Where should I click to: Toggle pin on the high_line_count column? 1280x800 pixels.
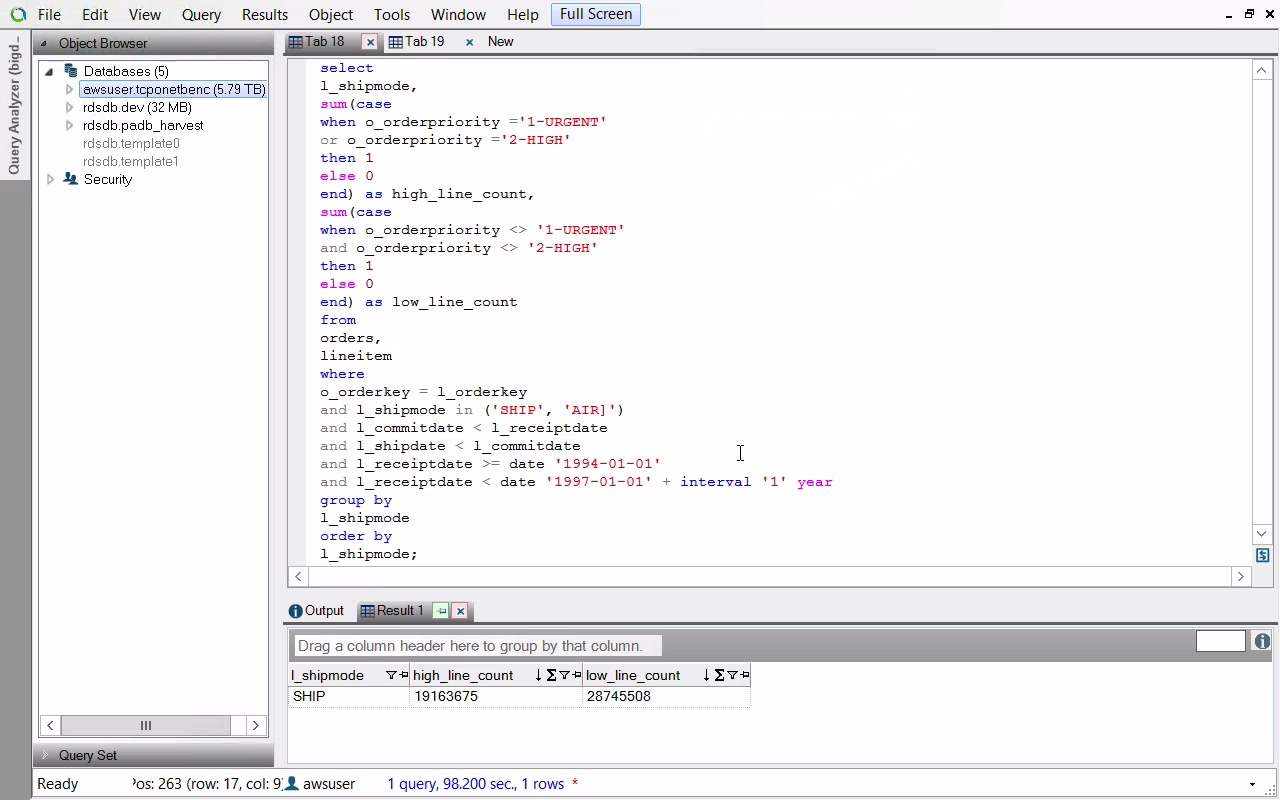pyautogui.click(x=577, y=676)
